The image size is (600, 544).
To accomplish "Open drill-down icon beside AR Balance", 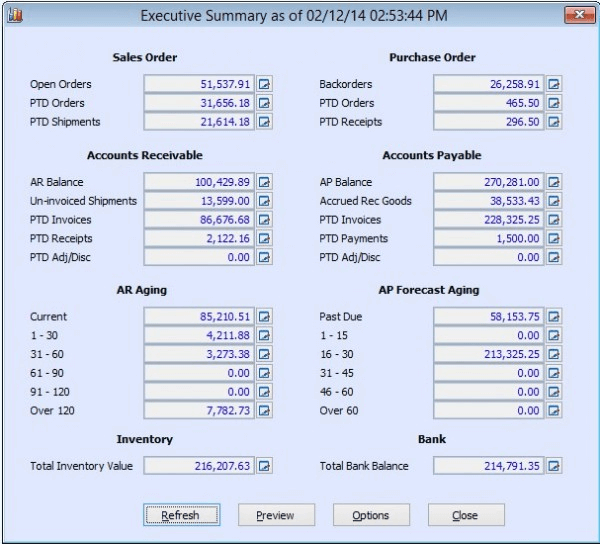I will 264,182.
